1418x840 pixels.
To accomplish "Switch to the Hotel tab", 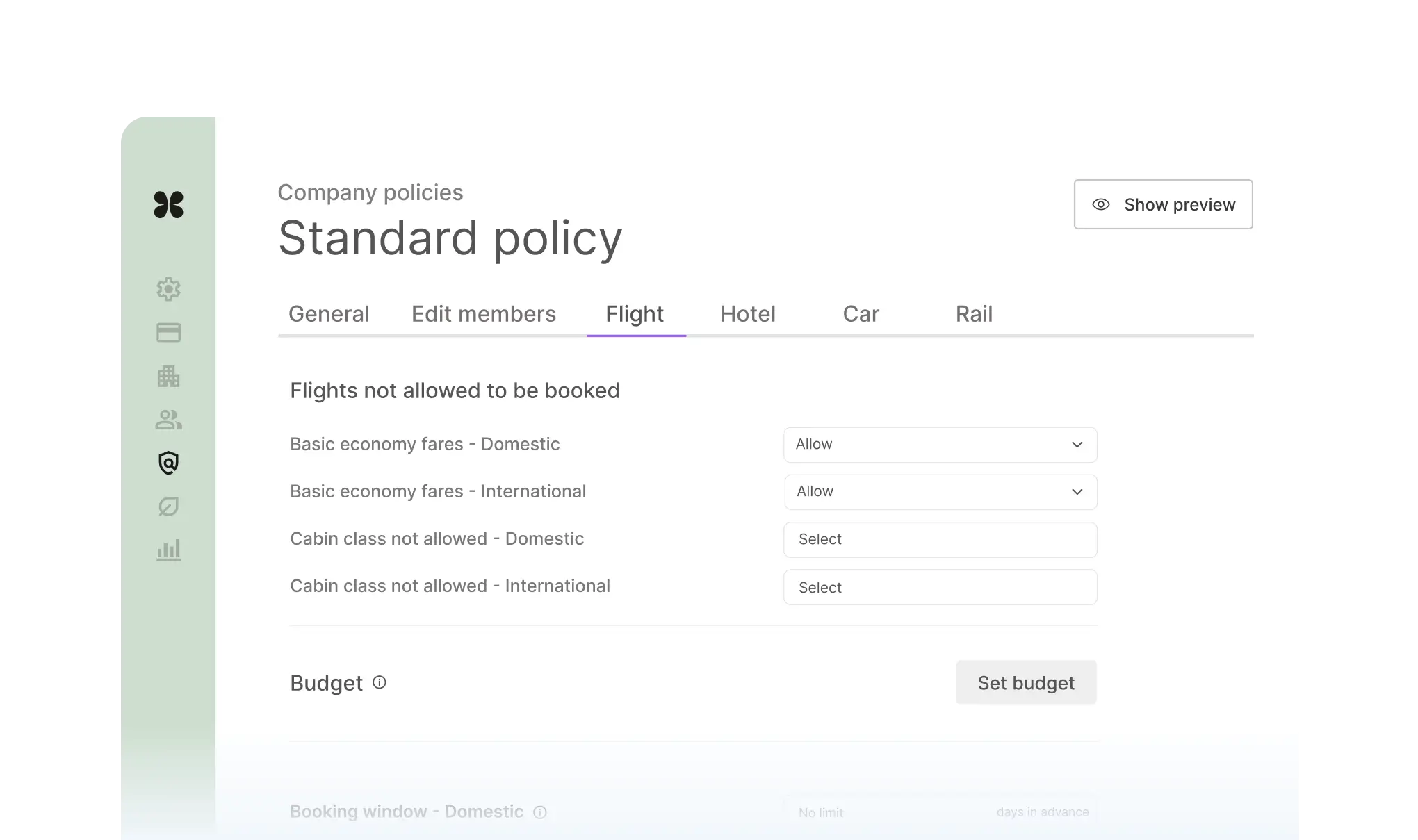I will pos(747,313).
